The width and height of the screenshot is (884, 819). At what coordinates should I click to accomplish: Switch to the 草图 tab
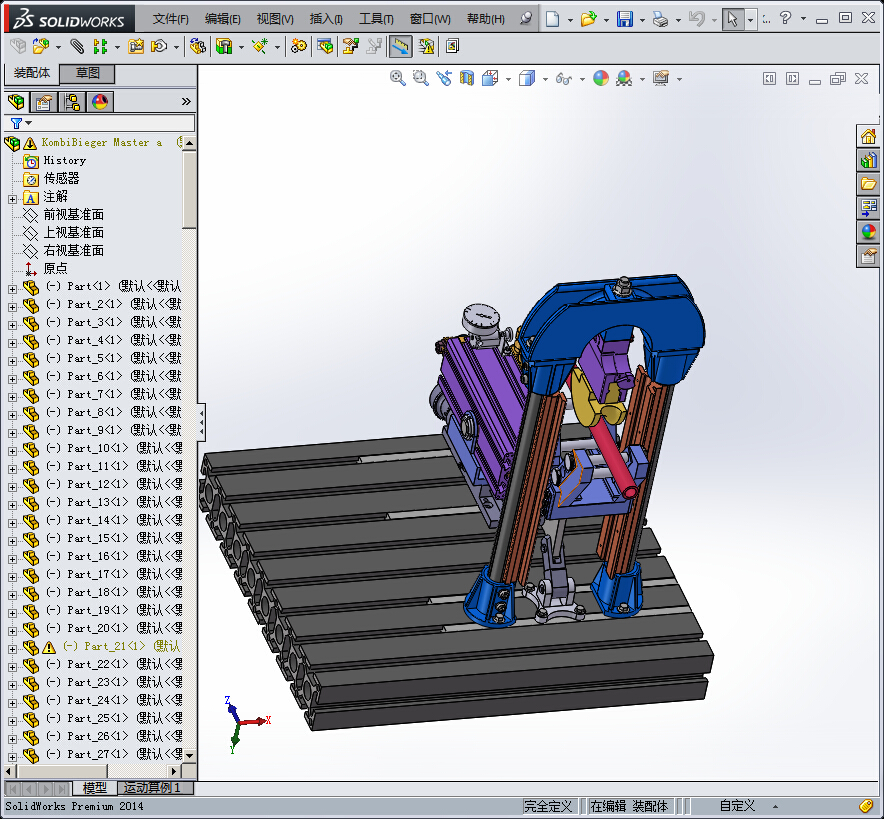(88, 74)
